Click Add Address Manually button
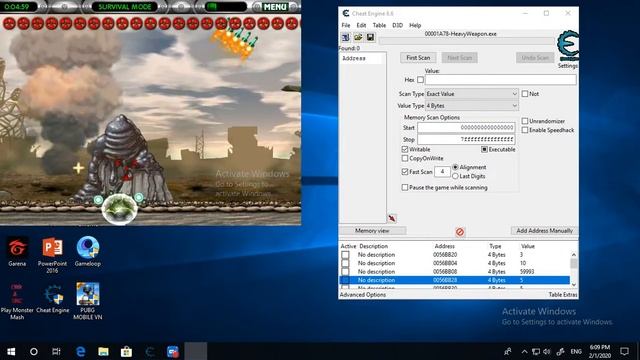Image resolution: width=640 pixels, height=360 pixels. 544,231
